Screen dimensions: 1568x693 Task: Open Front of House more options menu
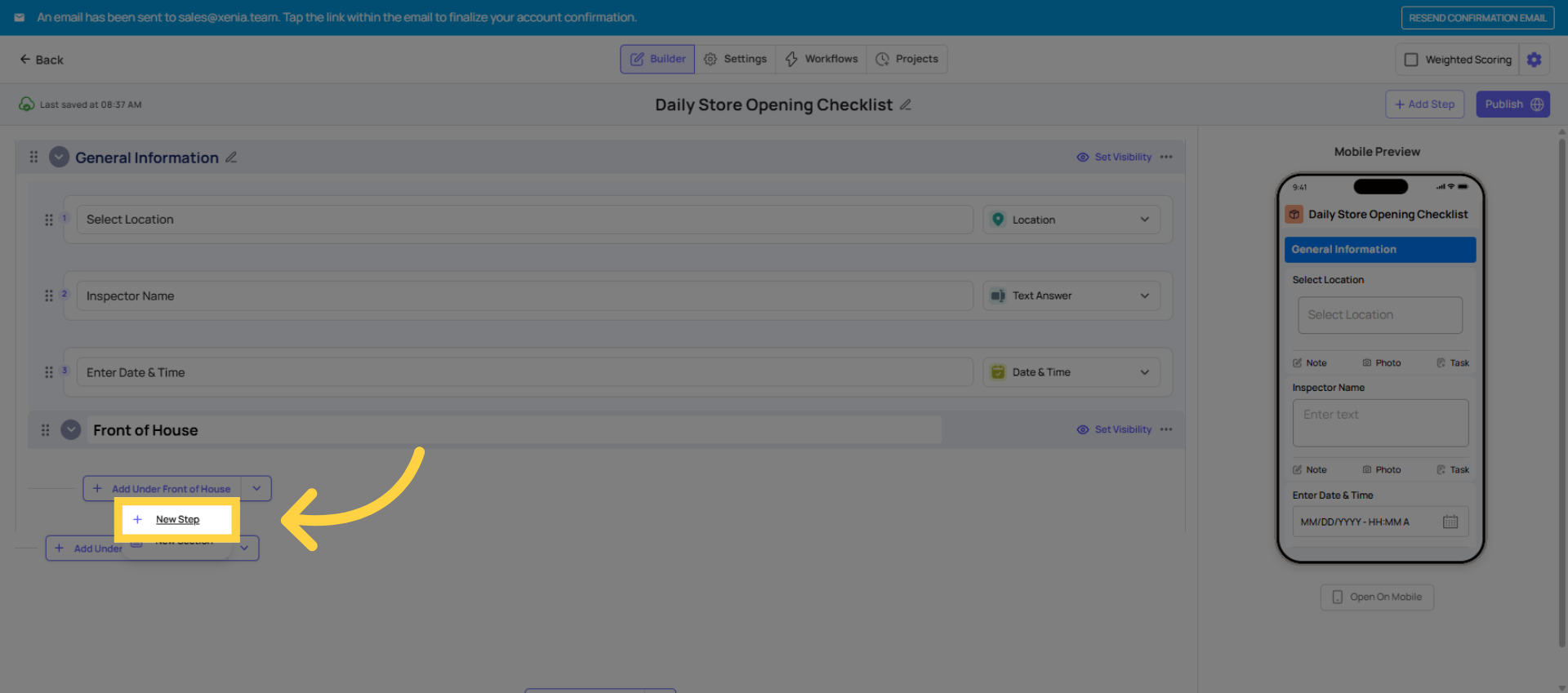[x=1166, y=429]
